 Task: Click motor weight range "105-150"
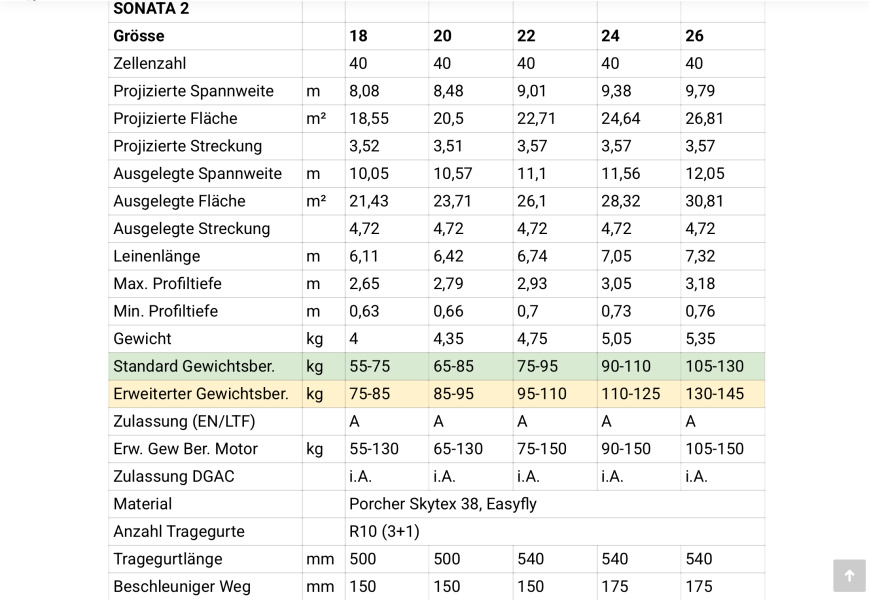(x=715, y=449)
